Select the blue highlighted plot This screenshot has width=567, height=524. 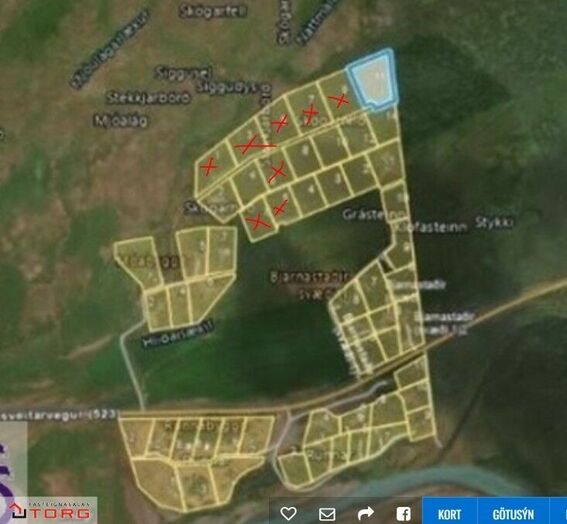coord(373,79)
